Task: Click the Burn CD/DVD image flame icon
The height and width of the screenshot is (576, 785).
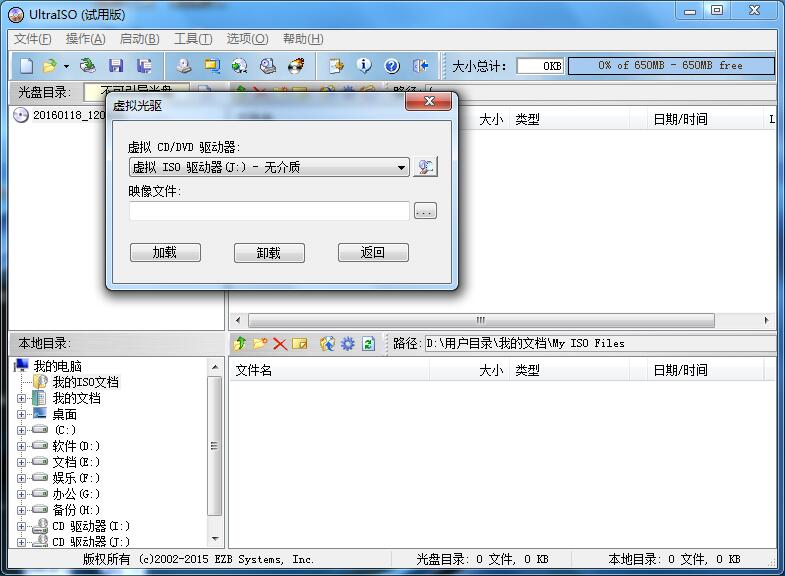Action: [296, 66]
